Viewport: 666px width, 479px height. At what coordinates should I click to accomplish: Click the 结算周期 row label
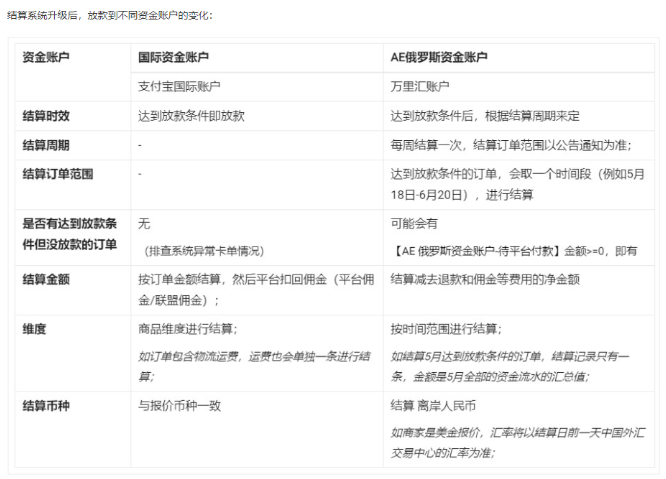point(47,145)
